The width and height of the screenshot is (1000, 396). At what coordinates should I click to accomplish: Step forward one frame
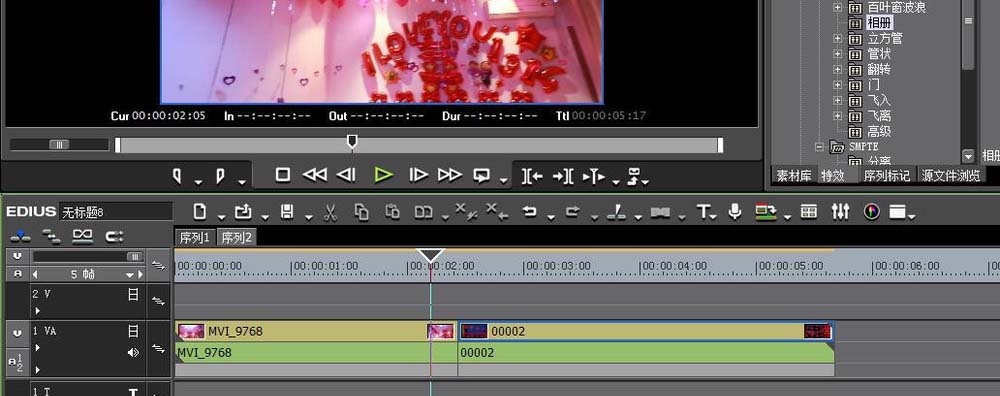[x=418, y=175]
